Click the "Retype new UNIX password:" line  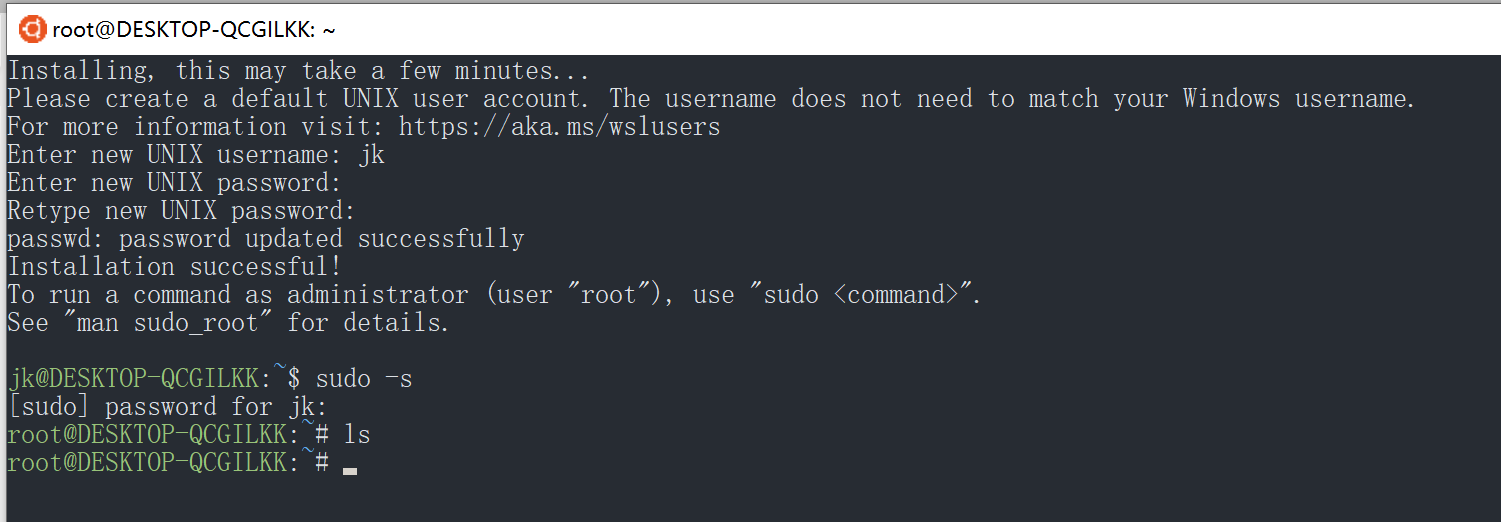[x=181, y=211]
